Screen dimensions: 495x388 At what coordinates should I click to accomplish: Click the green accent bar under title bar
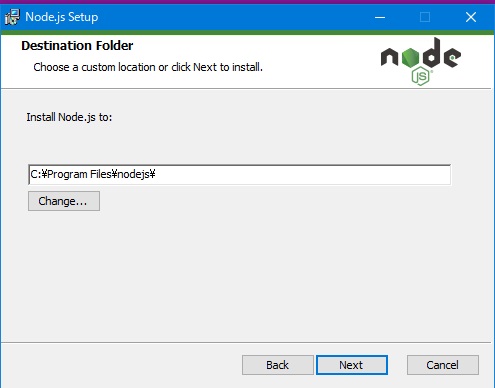click(x=247, y=33)
